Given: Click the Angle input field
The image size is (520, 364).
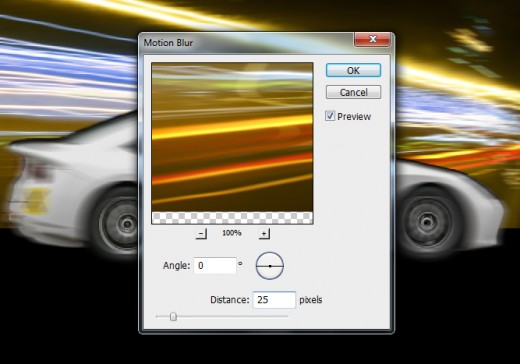Looking at the screenshot, I should coord(215,265).
